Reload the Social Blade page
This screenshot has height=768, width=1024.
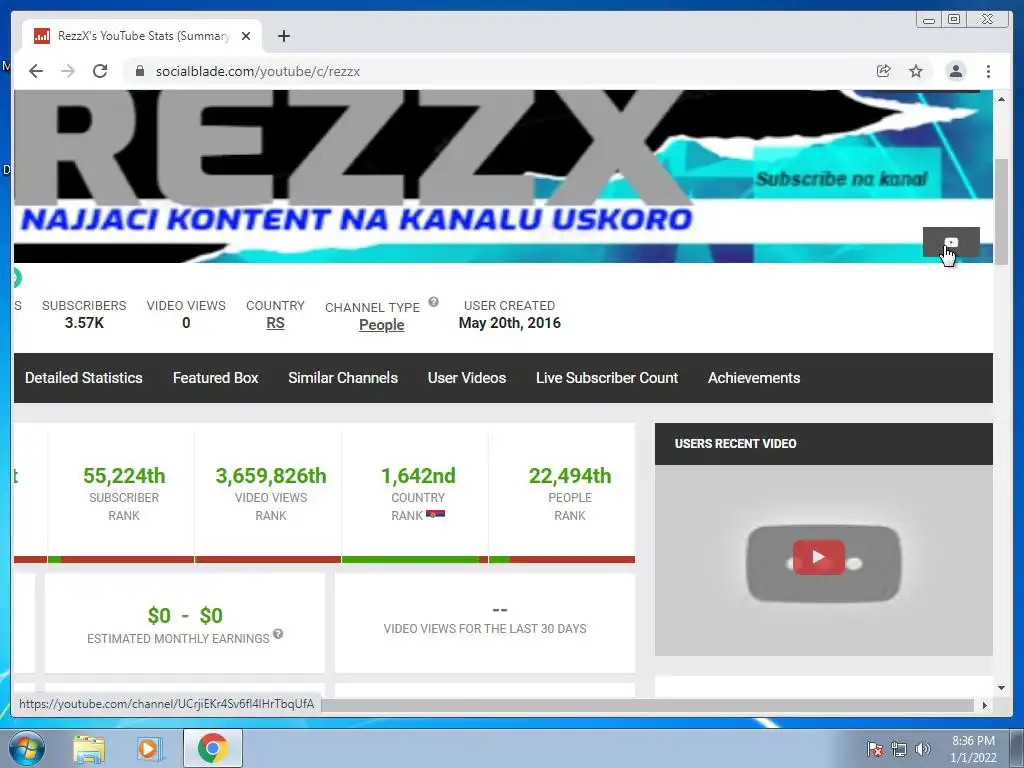100,71
